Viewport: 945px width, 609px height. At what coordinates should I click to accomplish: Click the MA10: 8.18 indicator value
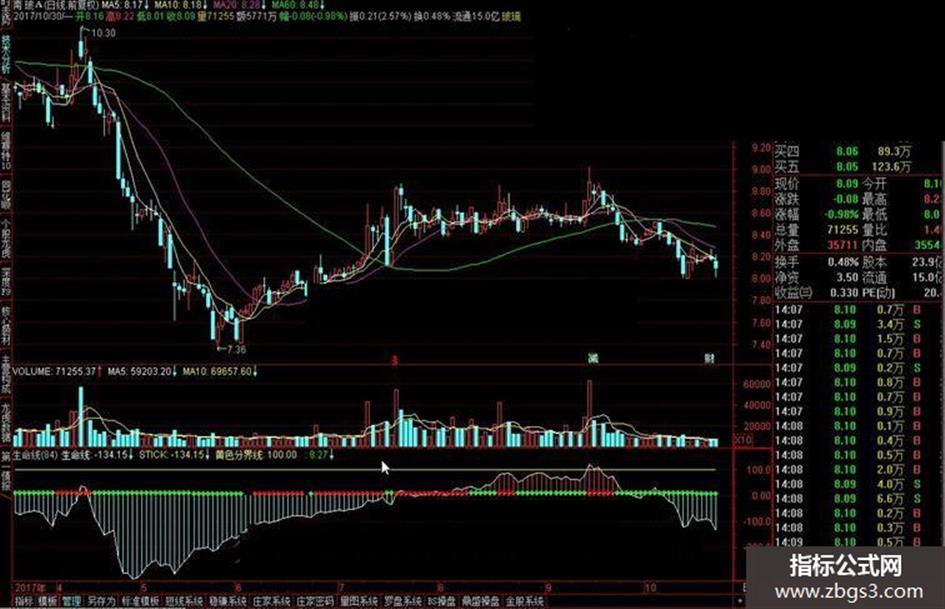pos(179,5)
